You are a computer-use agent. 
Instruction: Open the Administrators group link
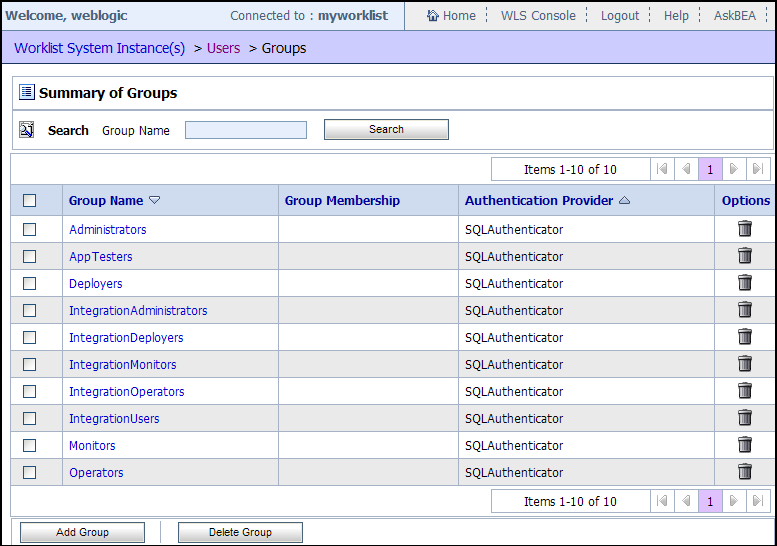pyautogui.click(x=108, y=229)
